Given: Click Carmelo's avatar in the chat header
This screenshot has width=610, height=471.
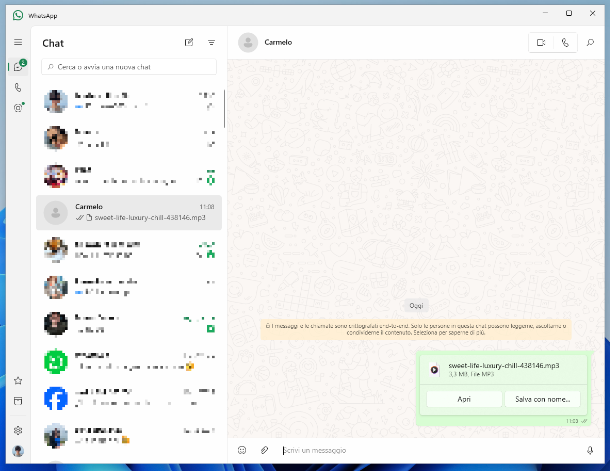Looking at the screenshot, I should tap(248, 42).
